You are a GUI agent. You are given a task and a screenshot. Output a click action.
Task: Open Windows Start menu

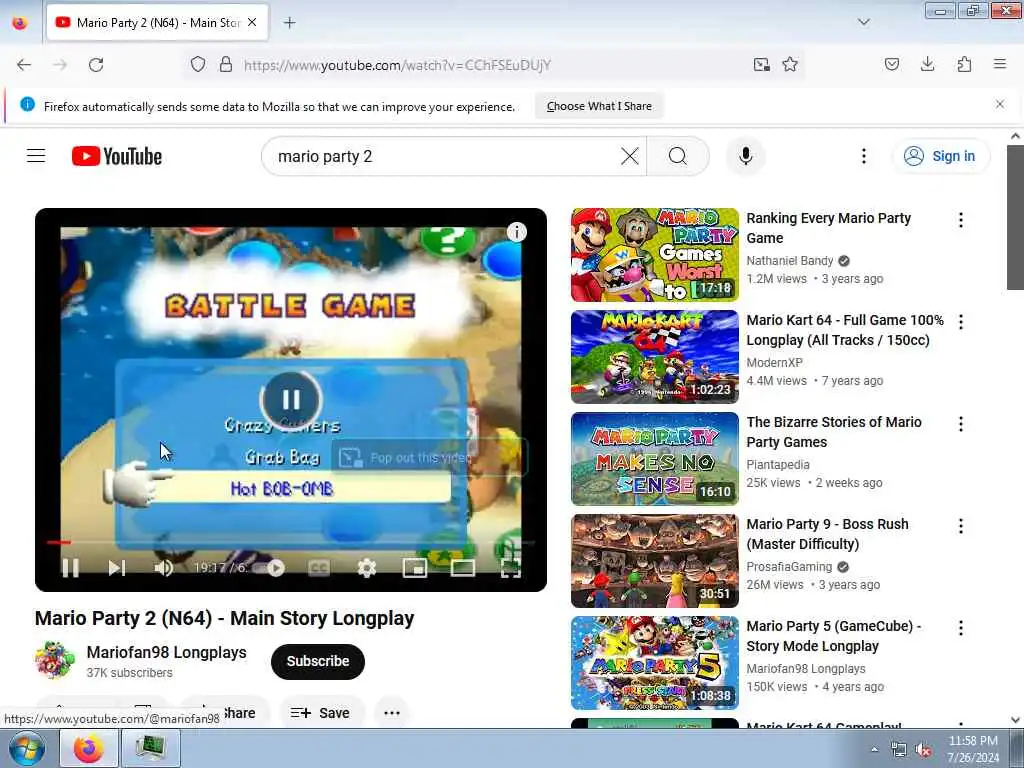(27, 748)
